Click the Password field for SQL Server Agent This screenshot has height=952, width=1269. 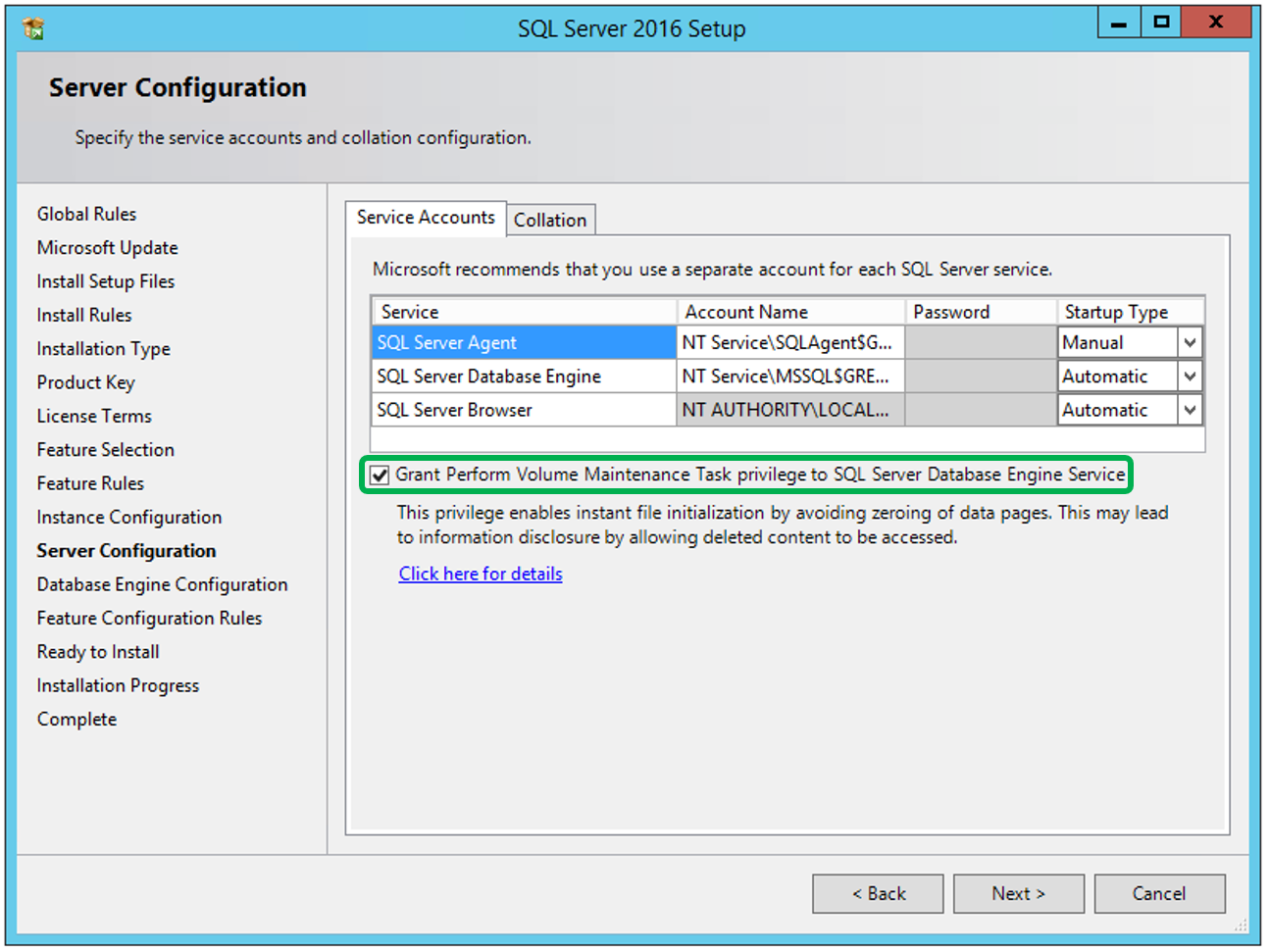click(978, 341)
